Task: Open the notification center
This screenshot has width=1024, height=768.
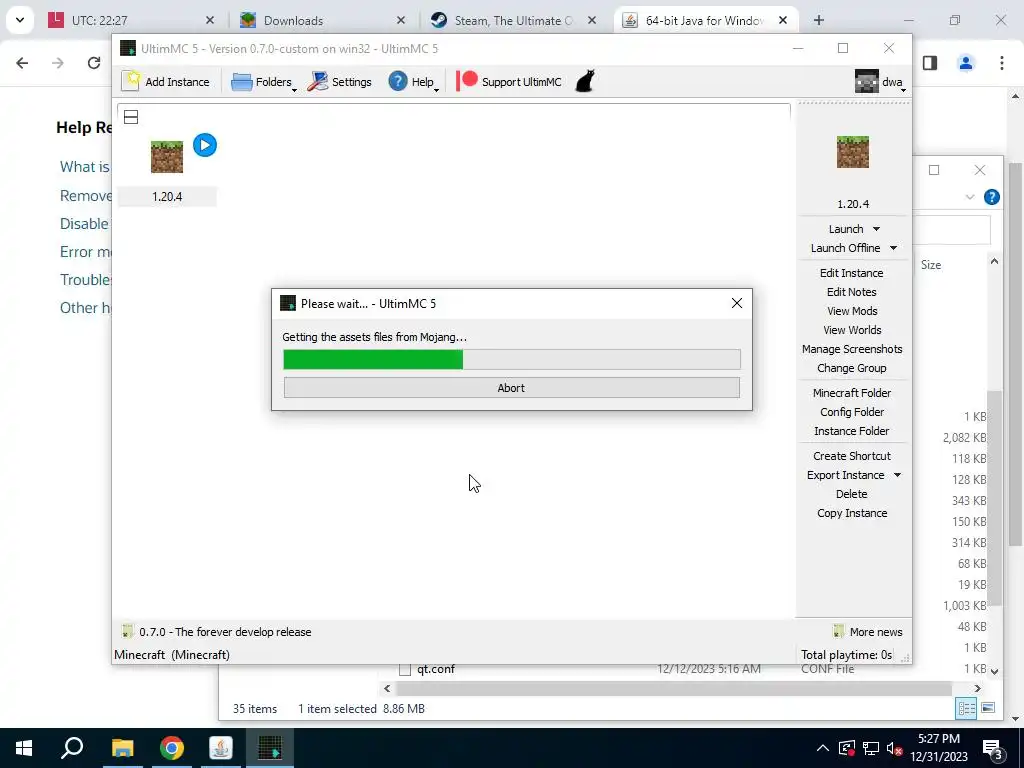Action: pos(992,748)
